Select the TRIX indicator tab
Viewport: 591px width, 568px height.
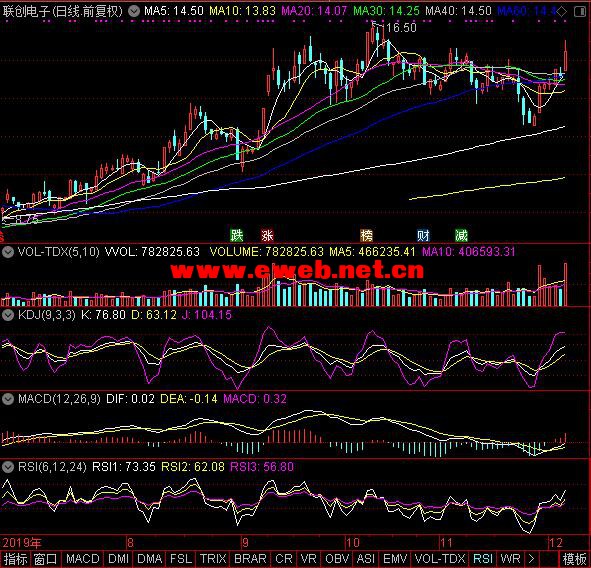pyautogui.click(x=213, y=559)
